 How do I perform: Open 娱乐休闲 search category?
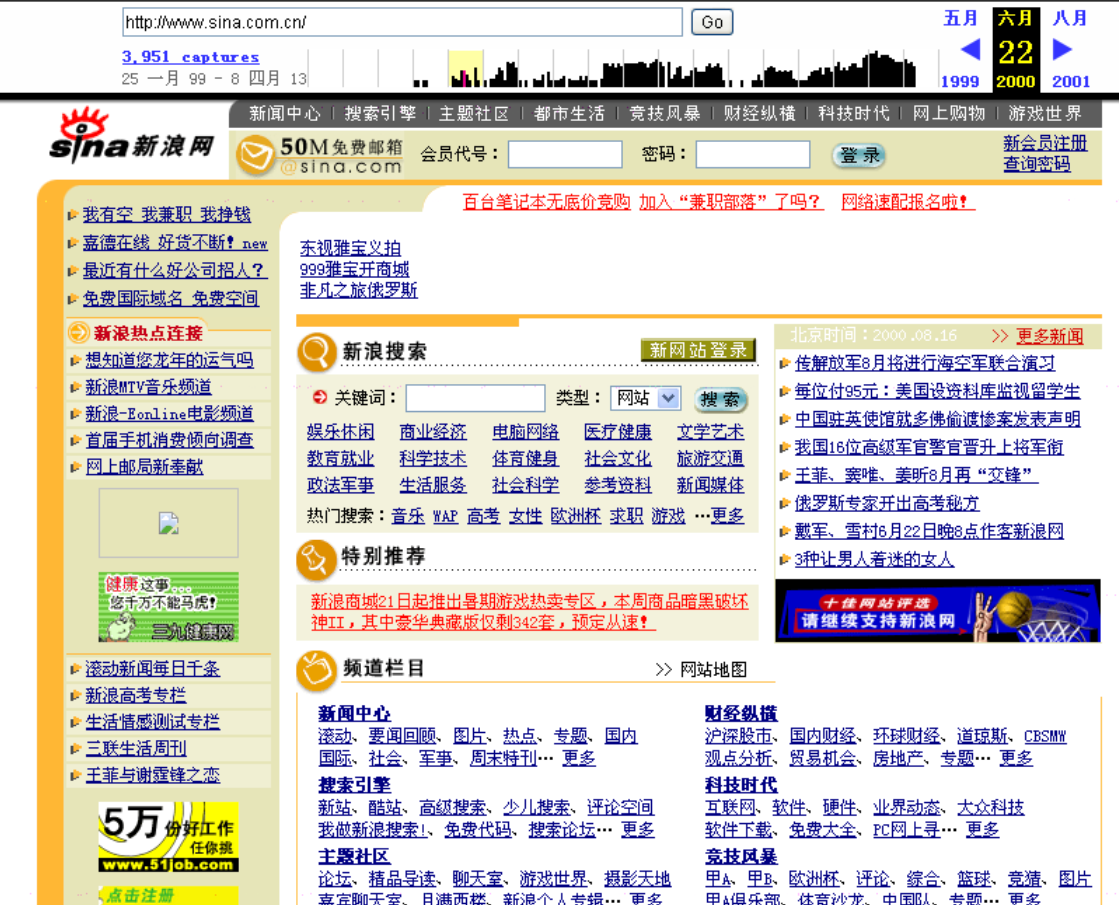pos(340,432)
